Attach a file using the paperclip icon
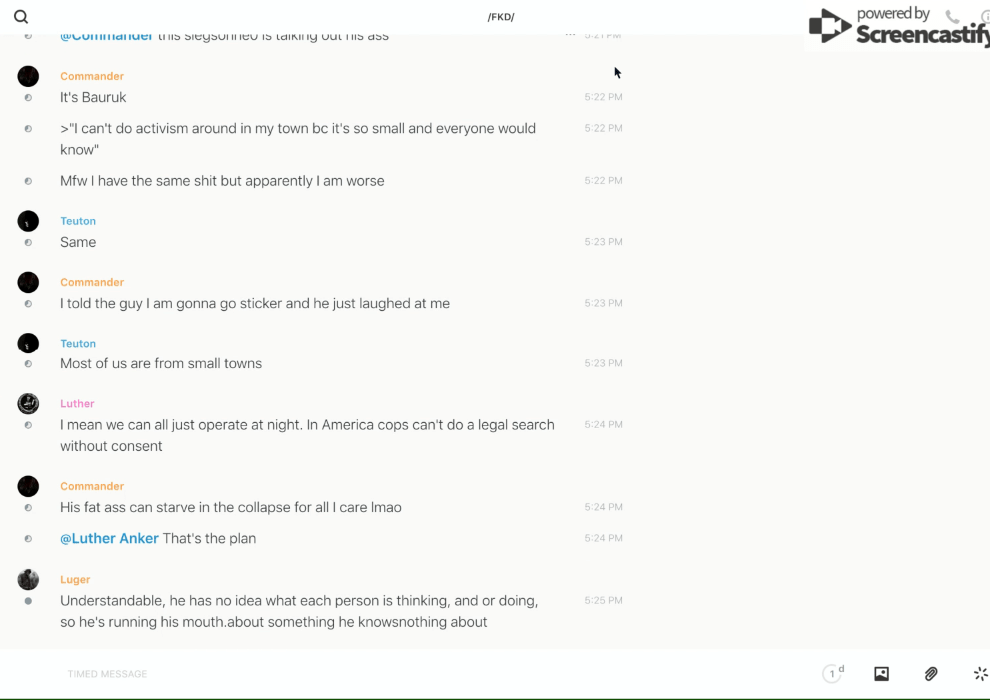Viewport: 990px width, 700px height. (931, 674)
